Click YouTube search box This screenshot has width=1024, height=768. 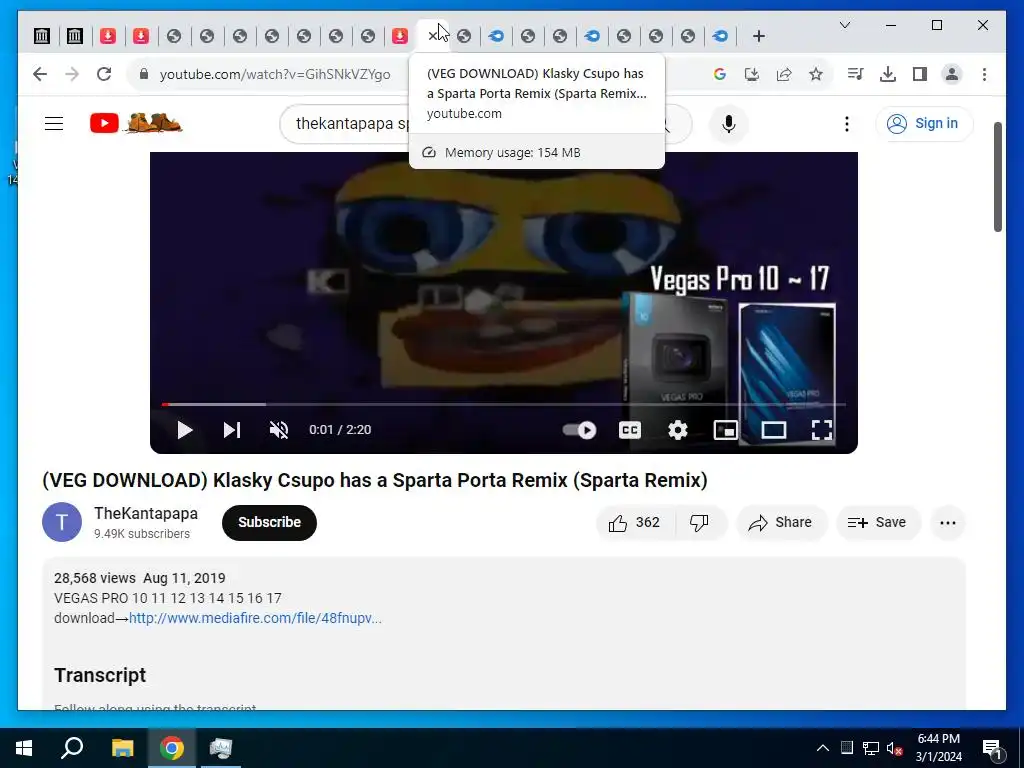(x=353, y=123)
